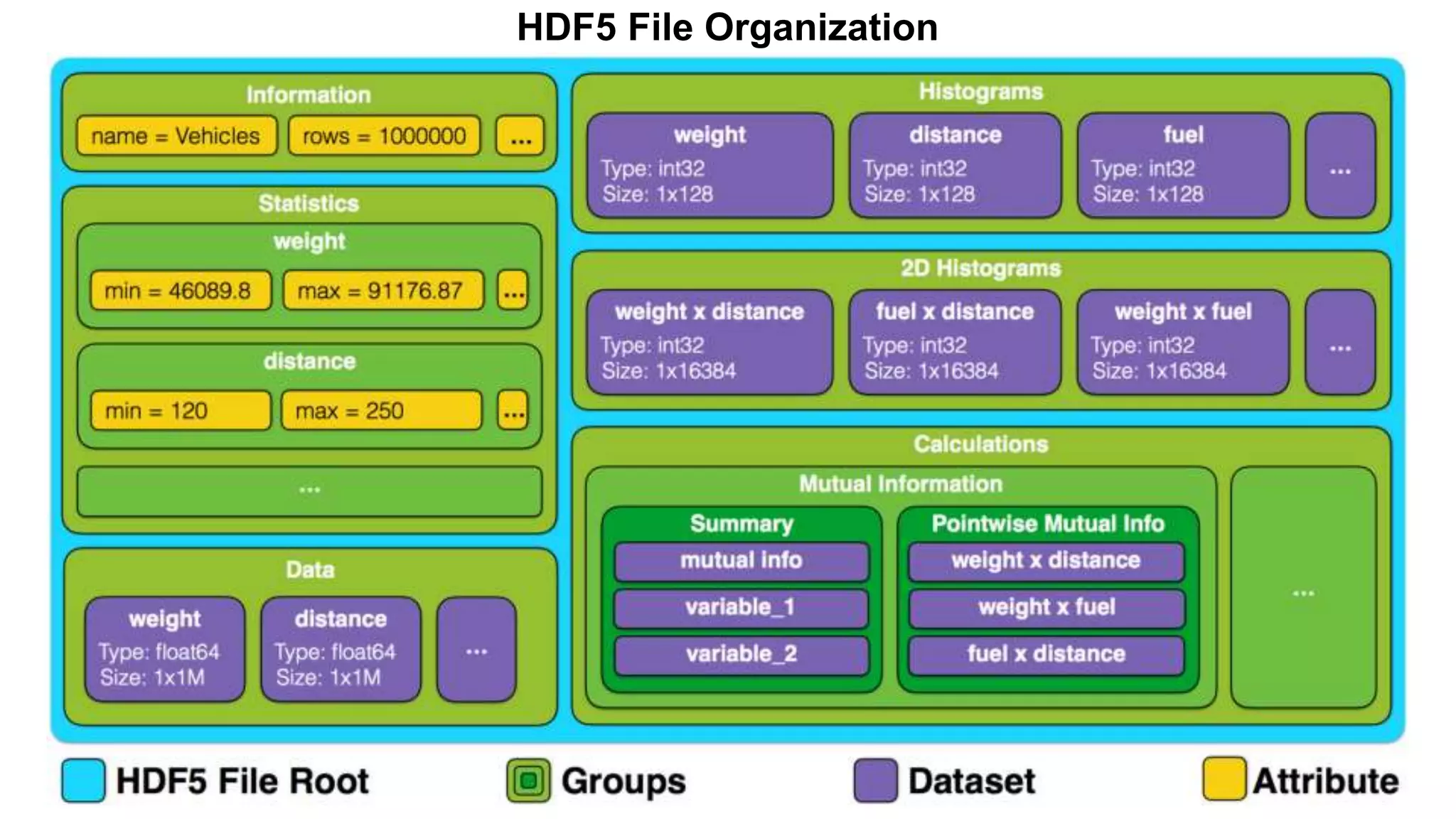Image resolution: width=1456 pixels, height=819 pixels.
Task: Expand the ellipsis beside 'max = 250'
Action: [x=513, y=410]
